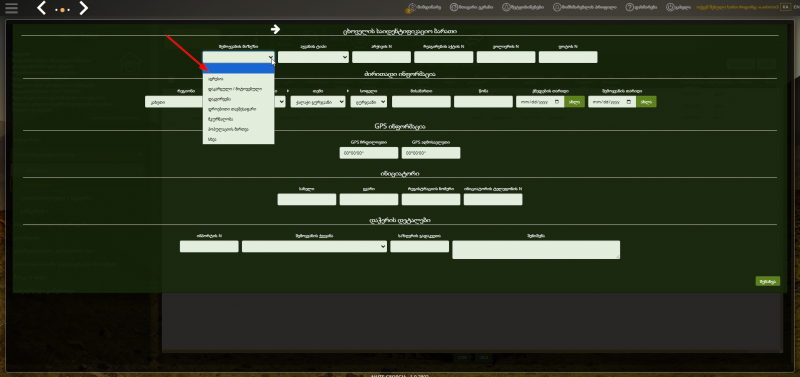Viewport: 800px width, 377px height.
Task: Select the blank highlighted dropdown option
Action: coord(238,69)
